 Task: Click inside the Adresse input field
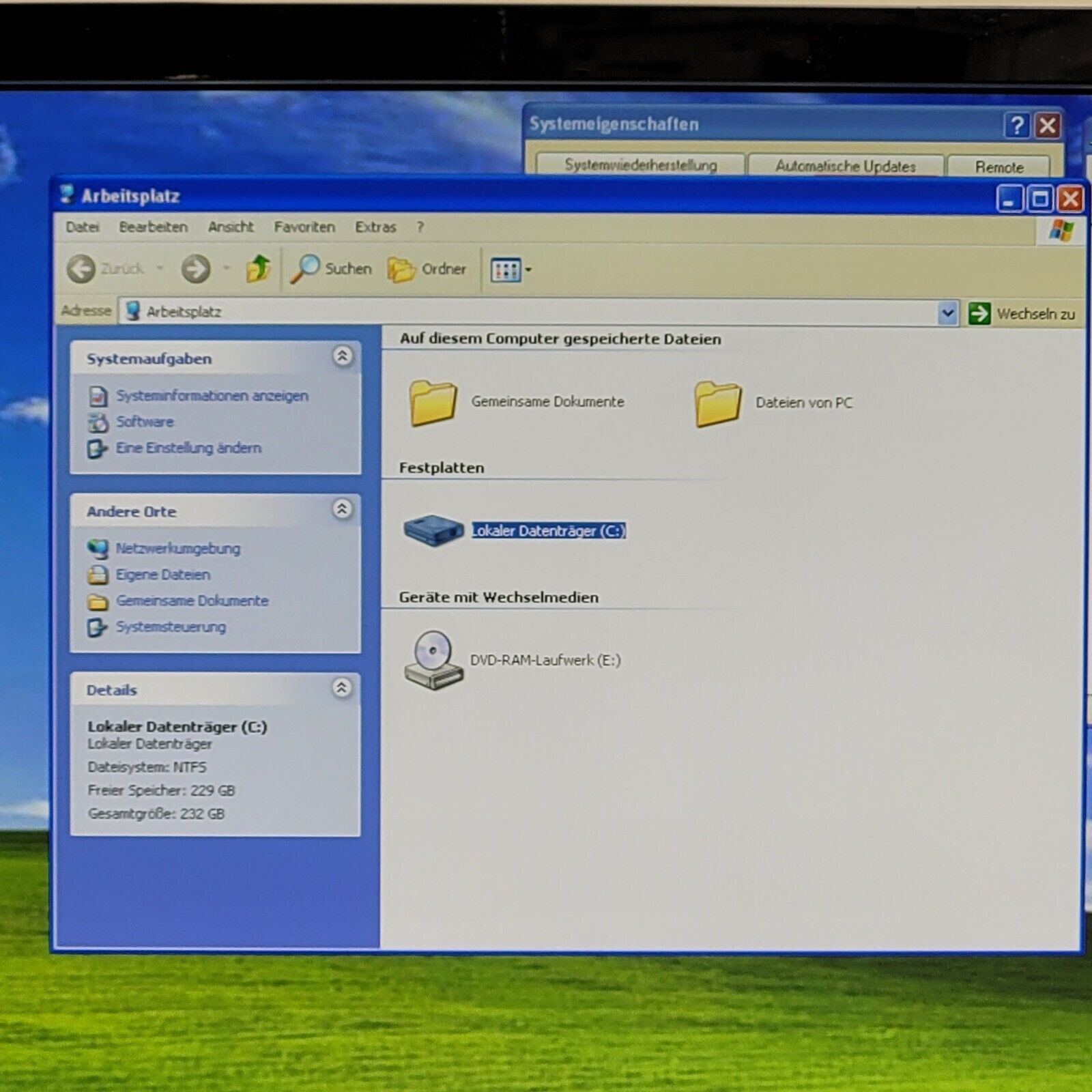[x=532, y=313]
